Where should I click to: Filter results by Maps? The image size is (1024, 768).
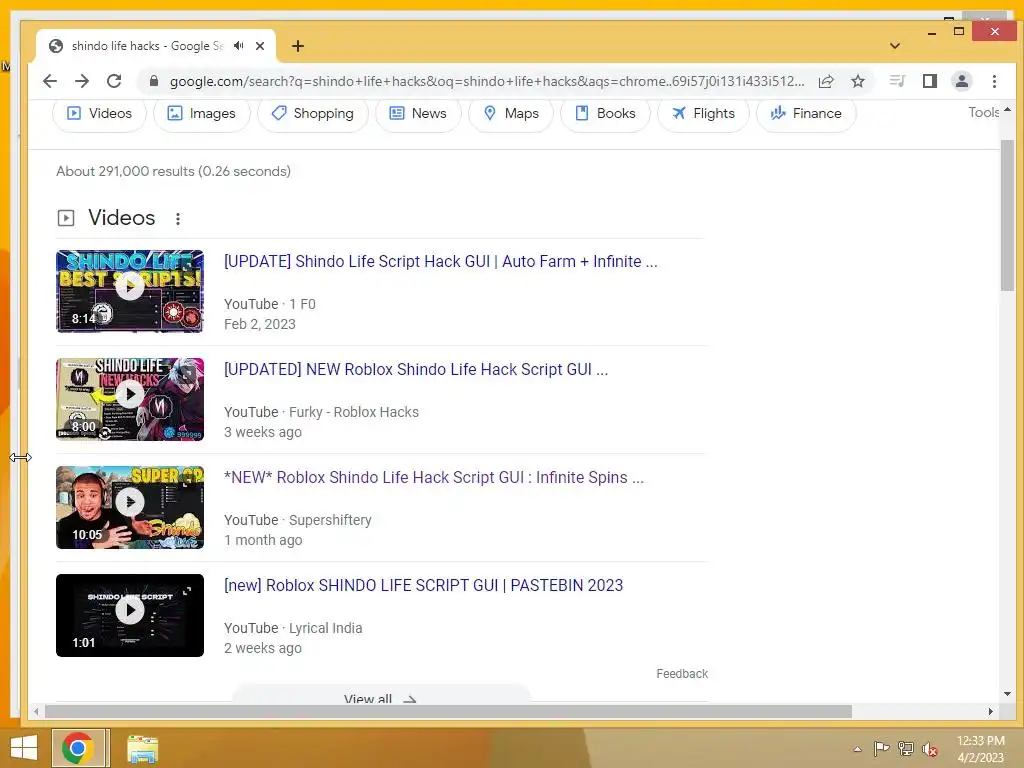pos(511,114)
